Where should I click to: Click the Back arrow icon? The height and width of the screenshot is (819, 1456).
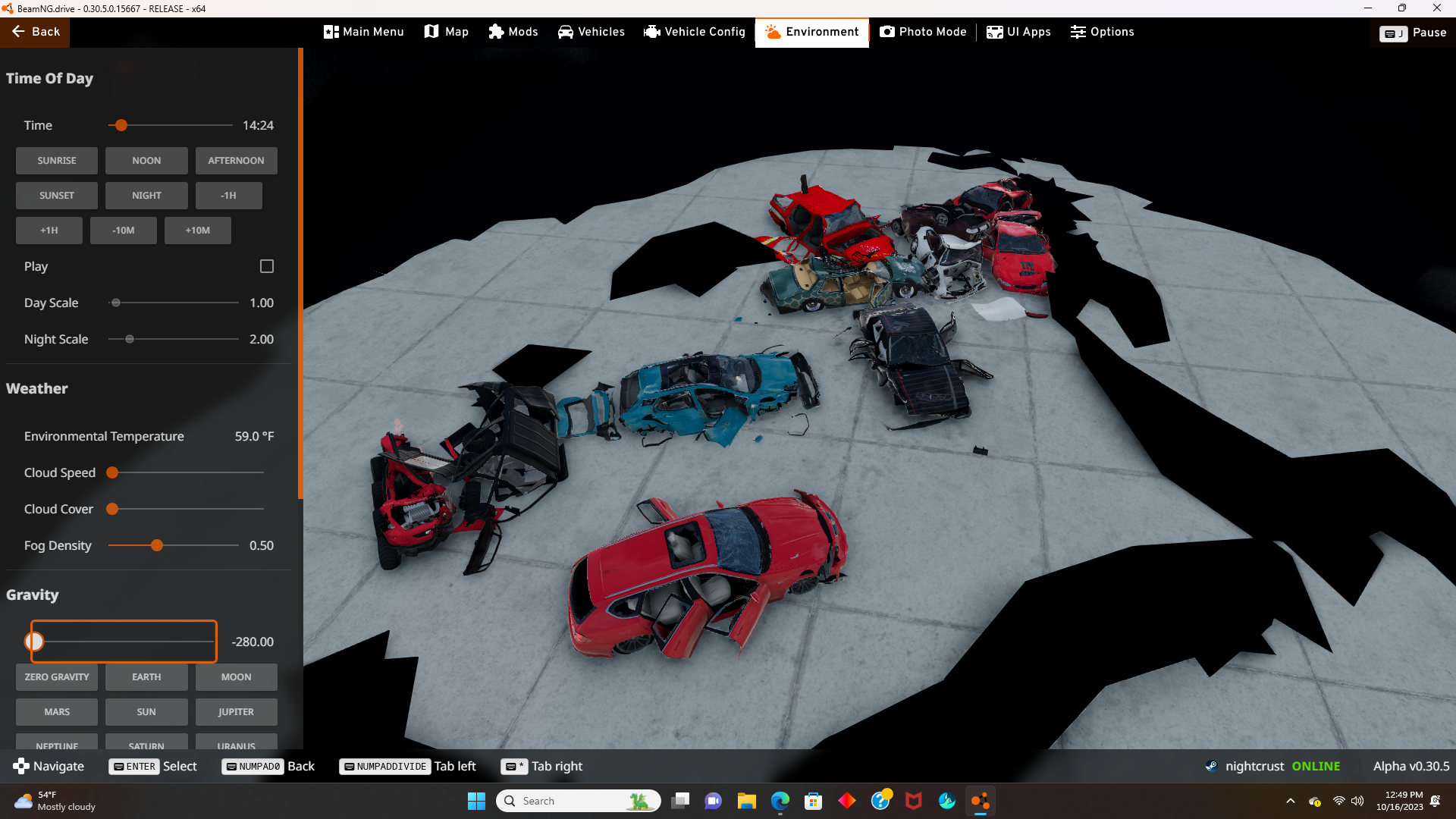click(x=18, y=32)
